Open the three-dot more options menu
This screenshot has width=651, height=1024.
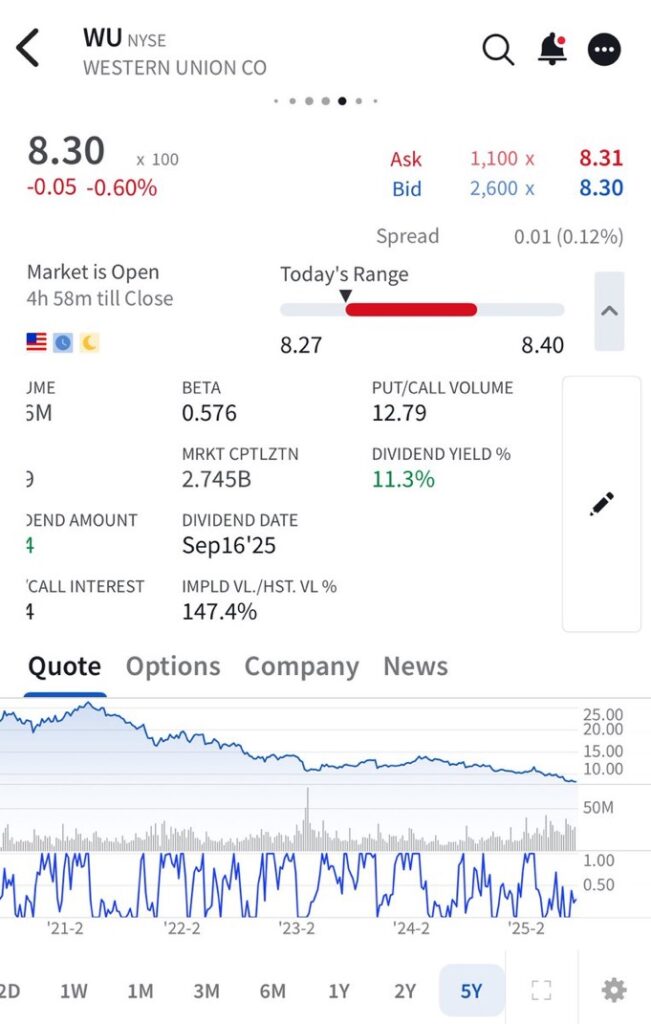point(604,49)
